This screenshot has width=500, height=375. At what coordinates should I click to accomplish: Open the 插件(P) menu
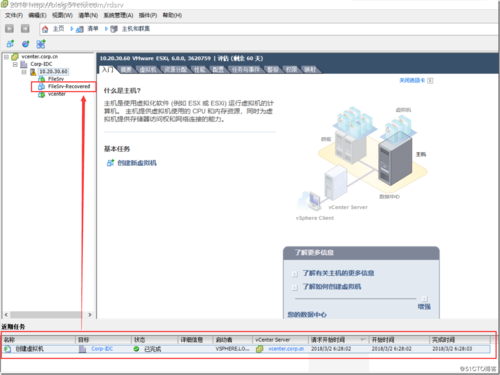point(148,15)
